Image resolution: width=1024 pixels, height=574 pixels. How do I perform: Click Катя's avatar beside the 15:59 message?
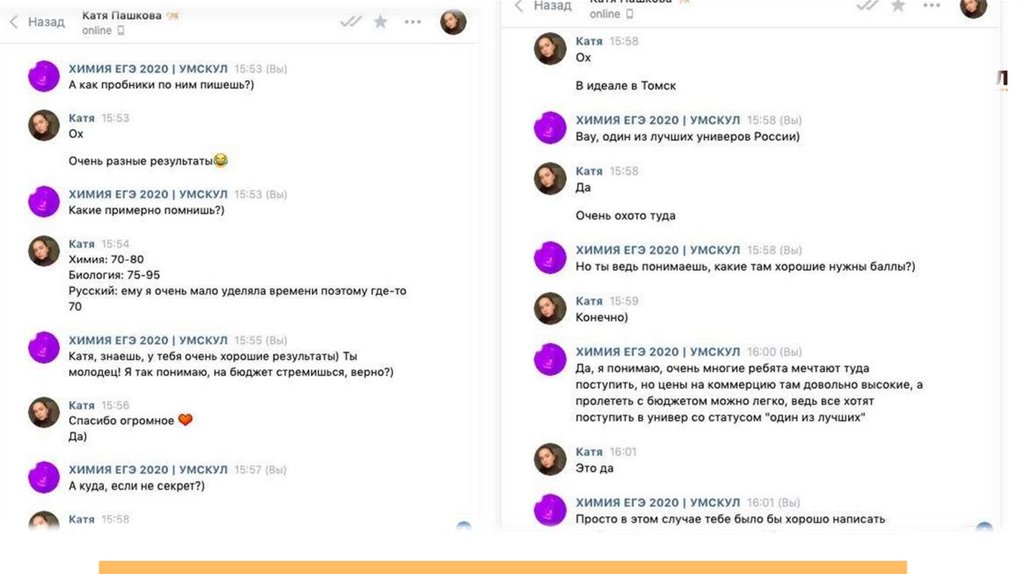(550, 308)
